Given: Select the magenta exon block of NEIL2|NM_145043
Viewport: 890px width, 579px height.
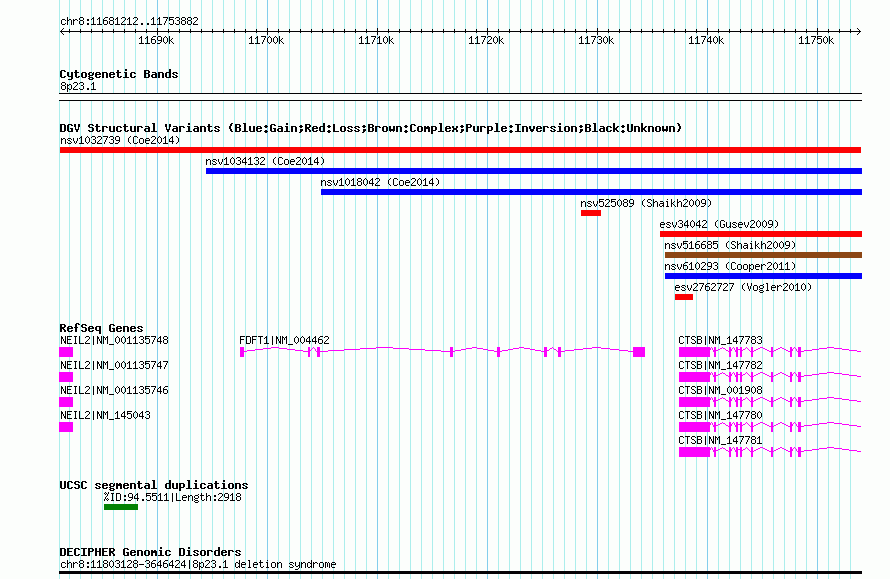Looking at the screenshot, I should point(66,427).
